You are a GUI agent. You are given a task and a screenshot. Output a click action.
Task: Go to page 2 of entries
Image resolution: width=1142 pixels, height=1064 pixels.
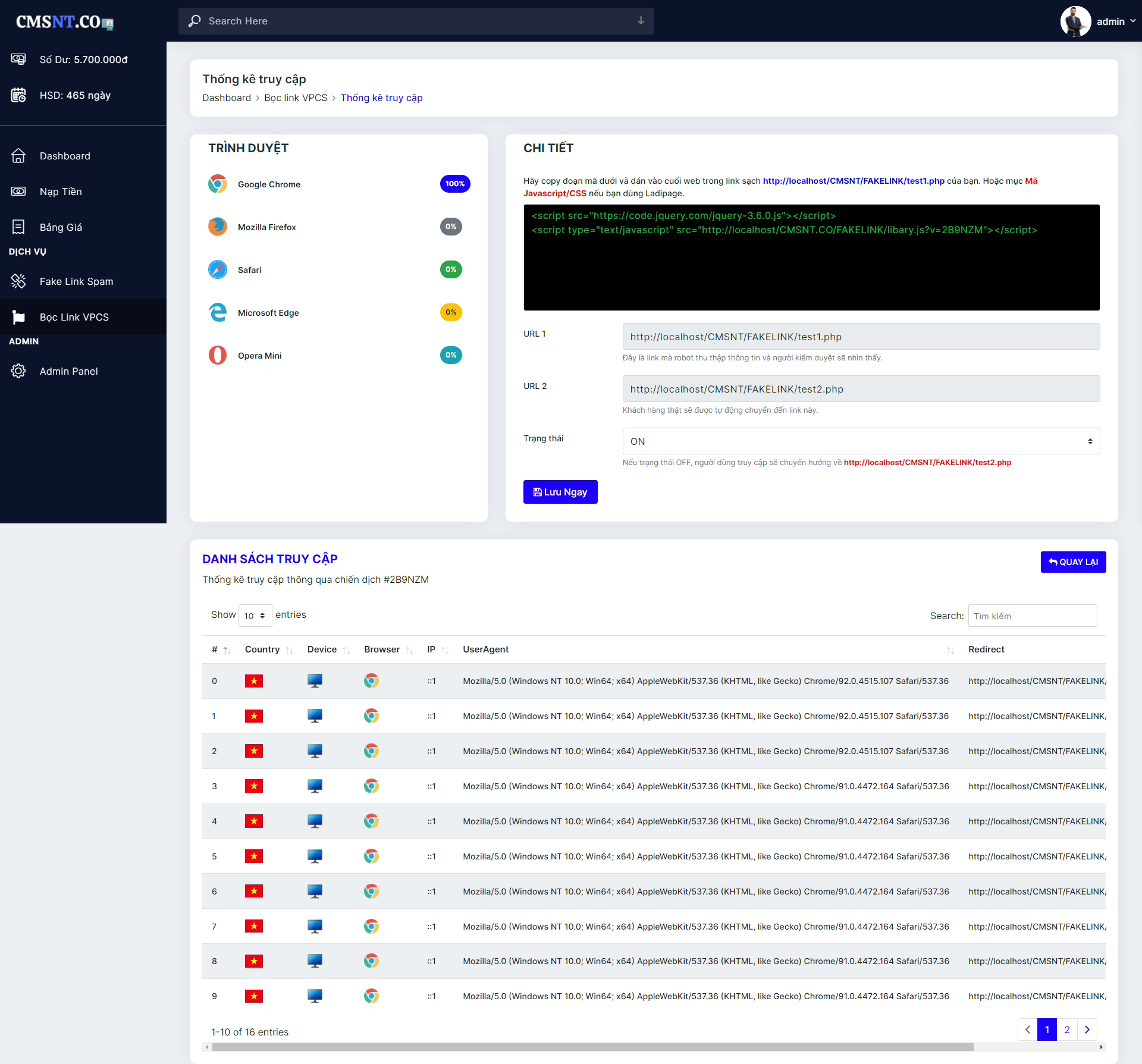click(x=1067, y=1030)
